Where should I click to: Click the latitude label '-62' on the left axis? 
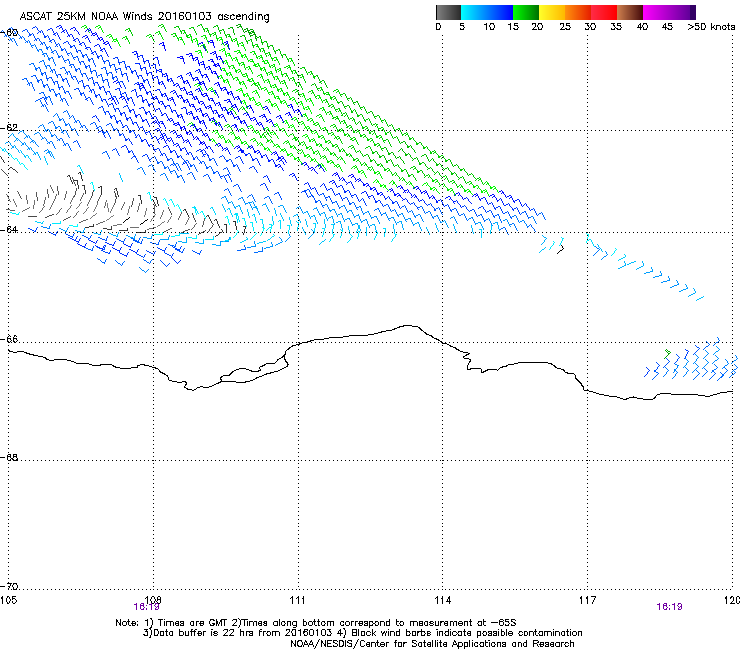(9, 128)
